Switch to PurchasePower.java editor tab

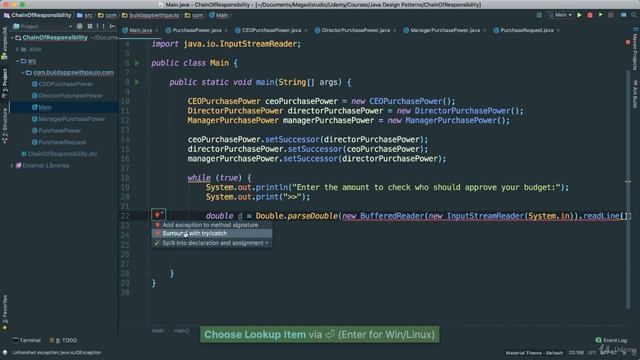tap(196, 30)
